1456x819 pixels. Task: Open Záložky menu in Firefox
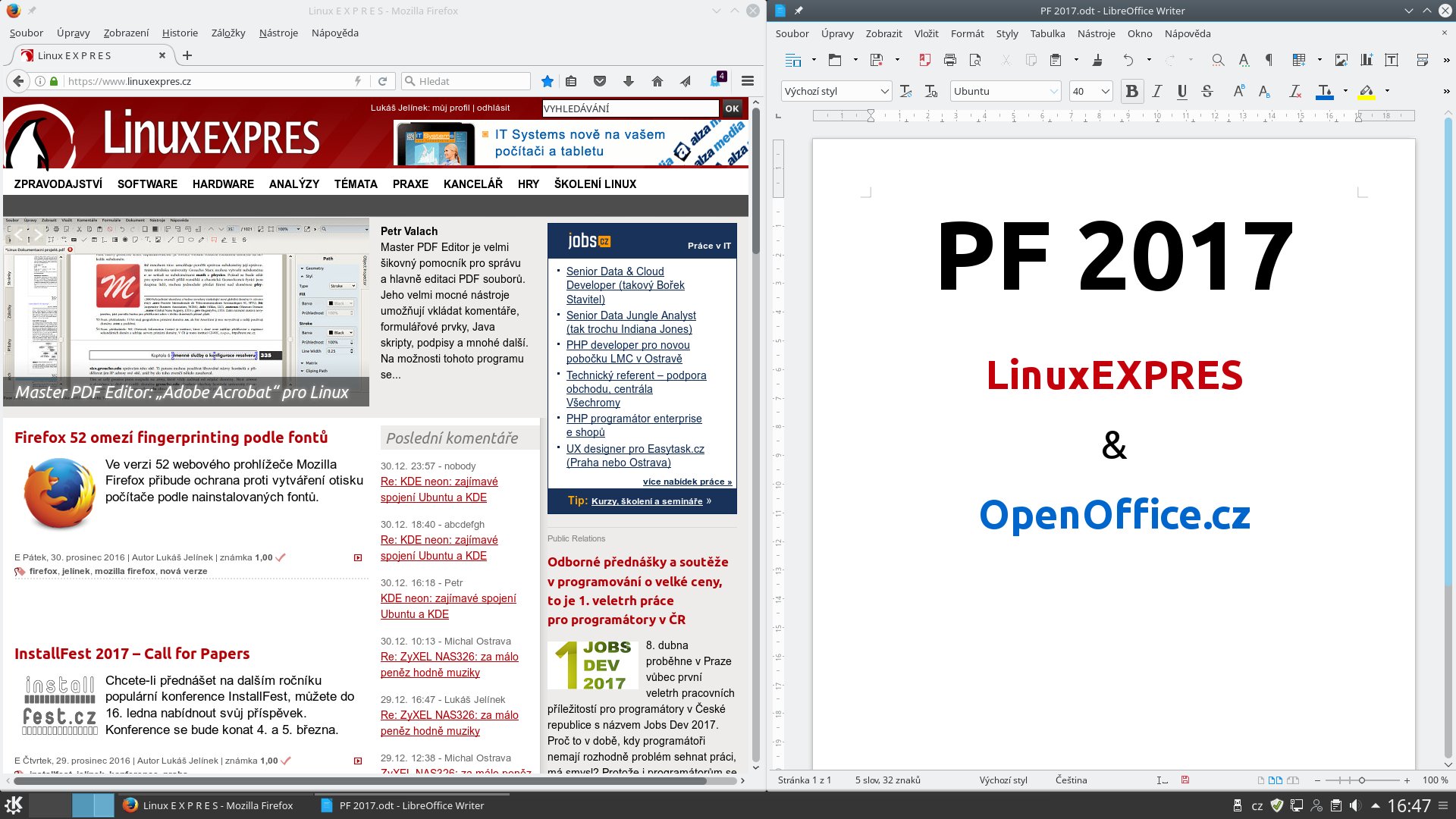coord(228,33)
